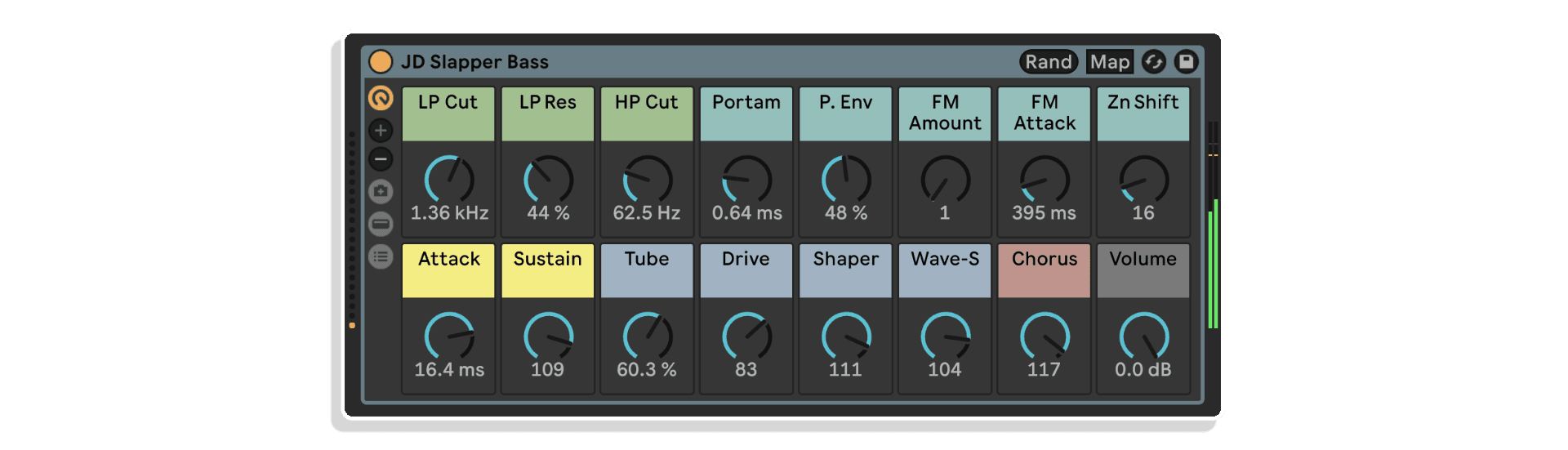Select the Volume macro label
This screenshot has height=450, width=1568.
pos(1143,270)
